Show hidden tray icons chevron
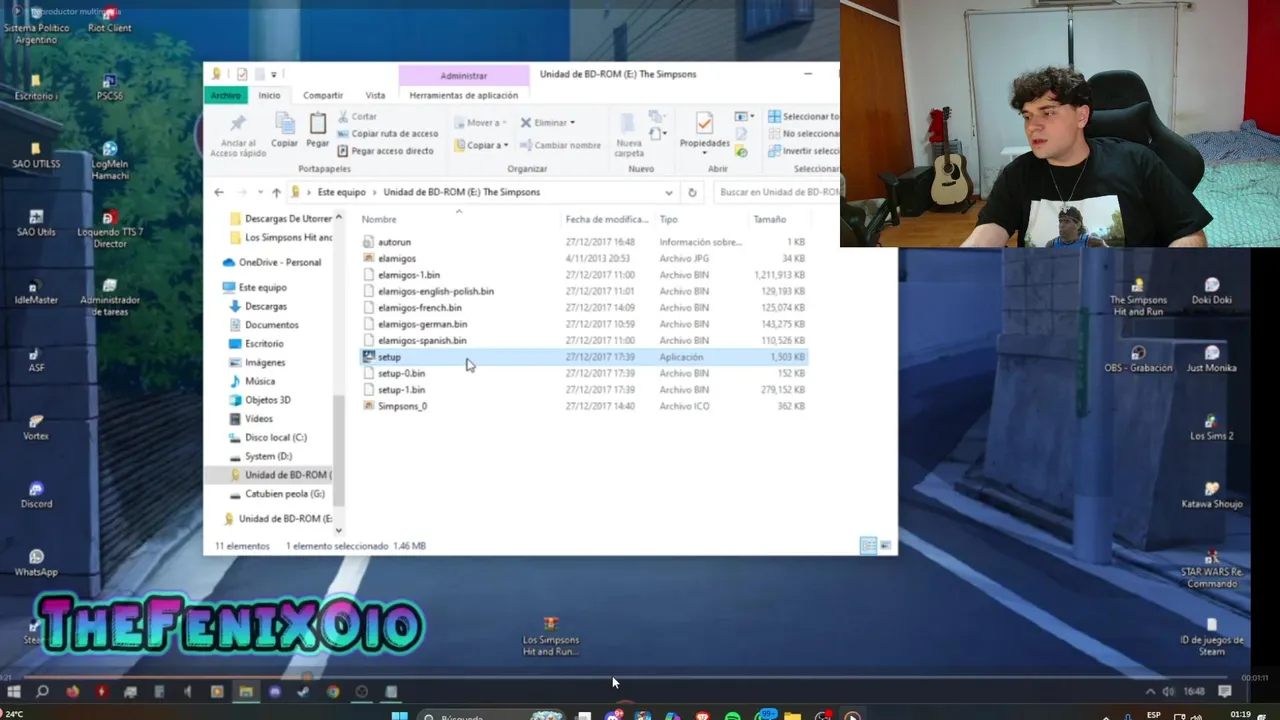1280x720 pixels. point(1150,691)
